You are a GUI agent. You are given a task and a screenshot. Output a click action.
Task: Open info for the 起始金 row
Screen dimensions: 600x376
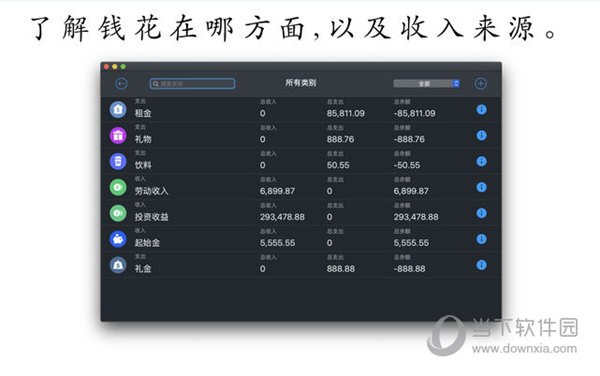(481, 239)
